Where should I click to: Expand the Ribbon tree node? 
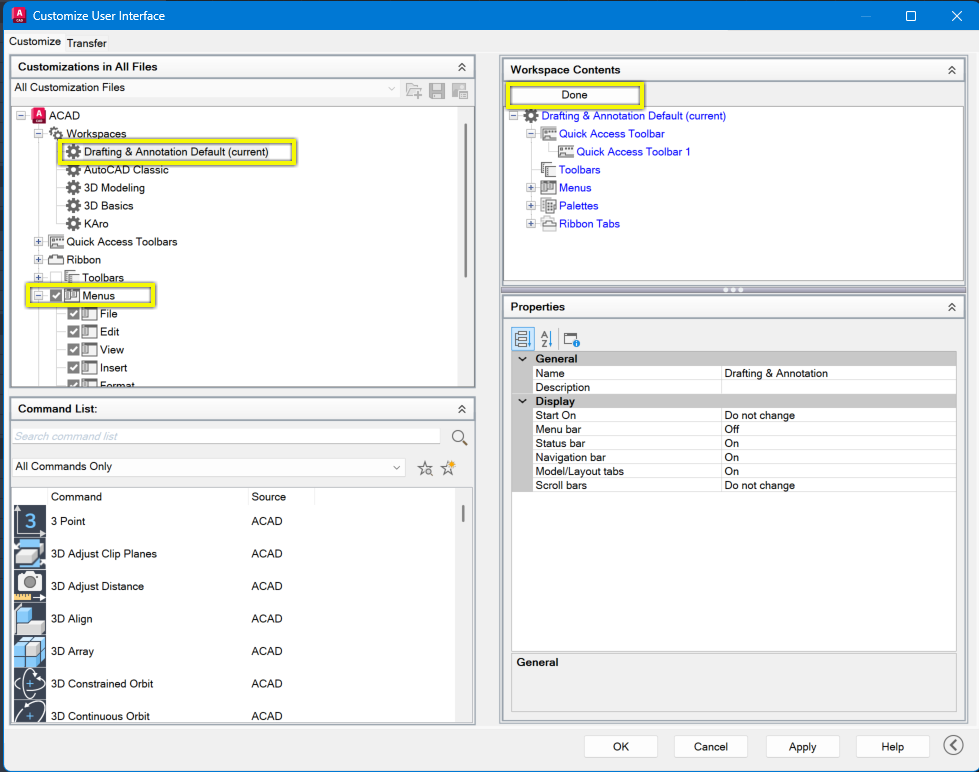tap(38, 259)
